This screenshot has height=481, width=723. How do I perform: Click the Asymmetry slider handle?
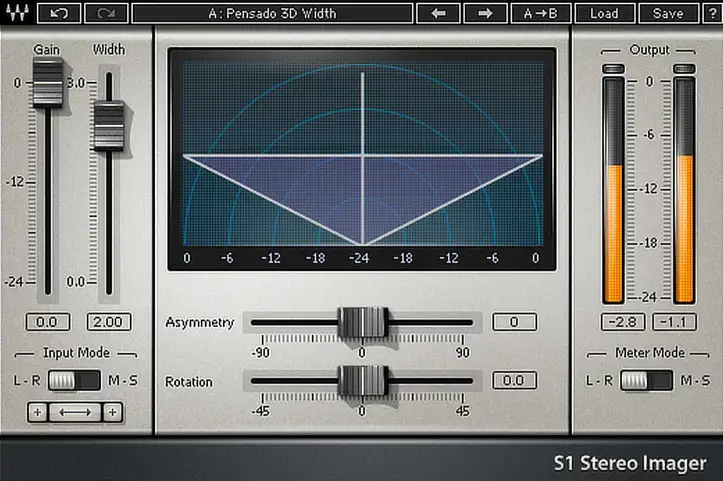(x=362, y=322)
